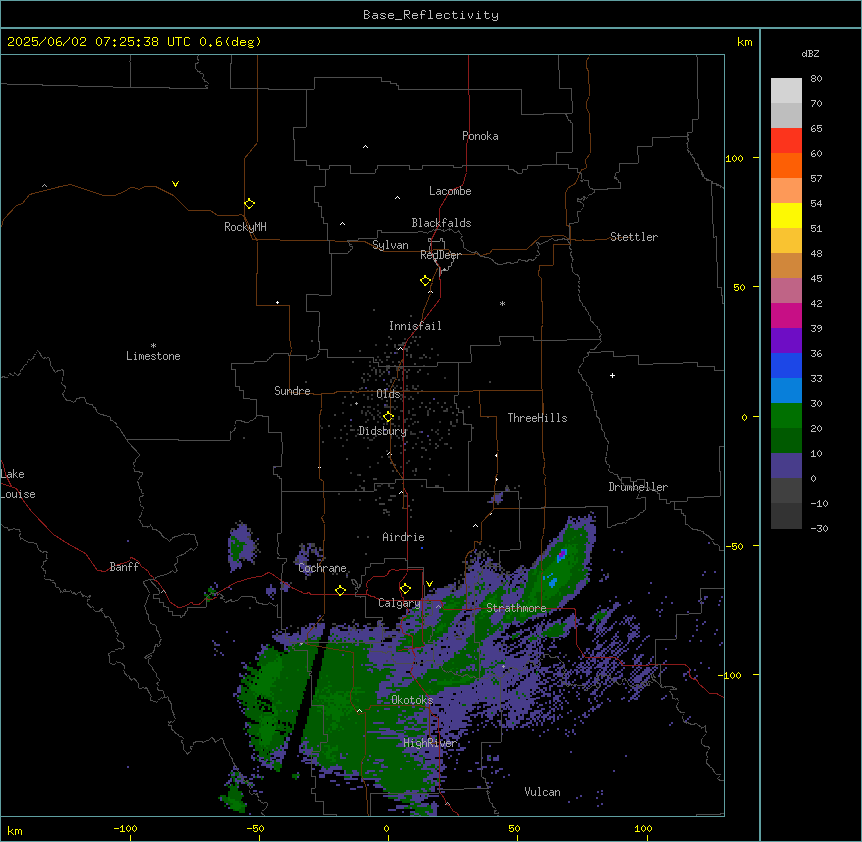The width and height of the screenshot is (862, 842).
Task: Click the ThreeHills label
Action: pos(537,418)
